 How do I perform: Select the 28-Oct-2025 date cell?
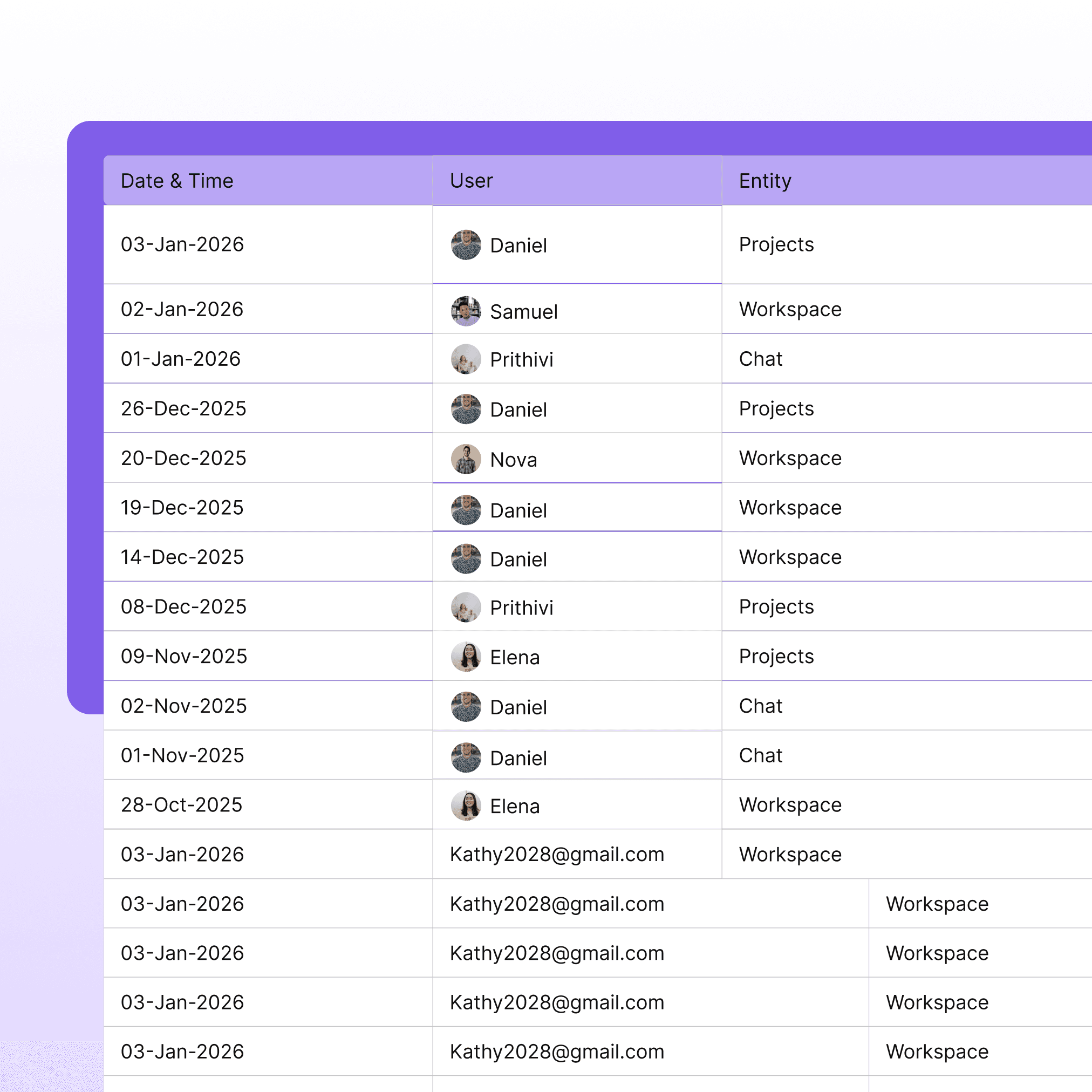point(268,804)
